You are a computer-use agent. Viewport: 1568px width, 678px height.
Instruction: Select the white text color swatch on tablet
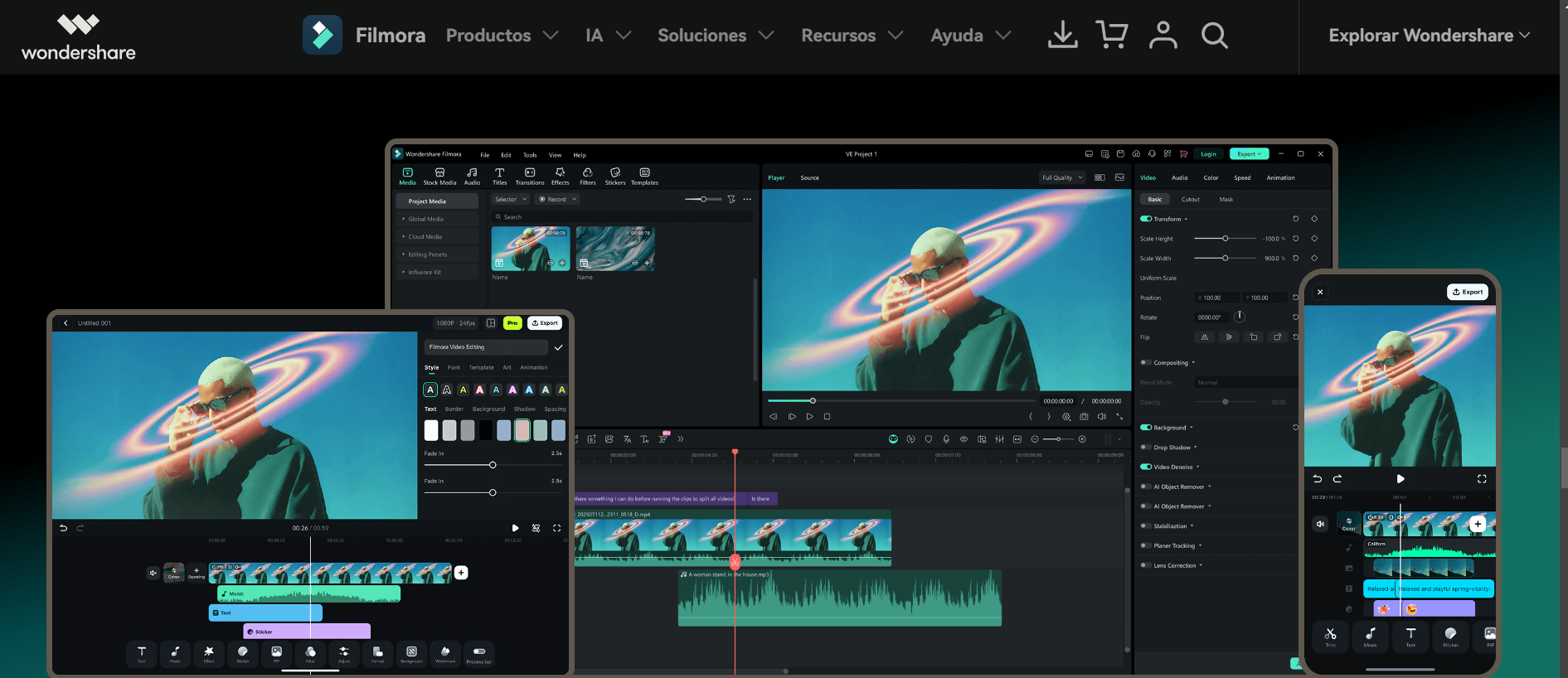coord(431,430)
